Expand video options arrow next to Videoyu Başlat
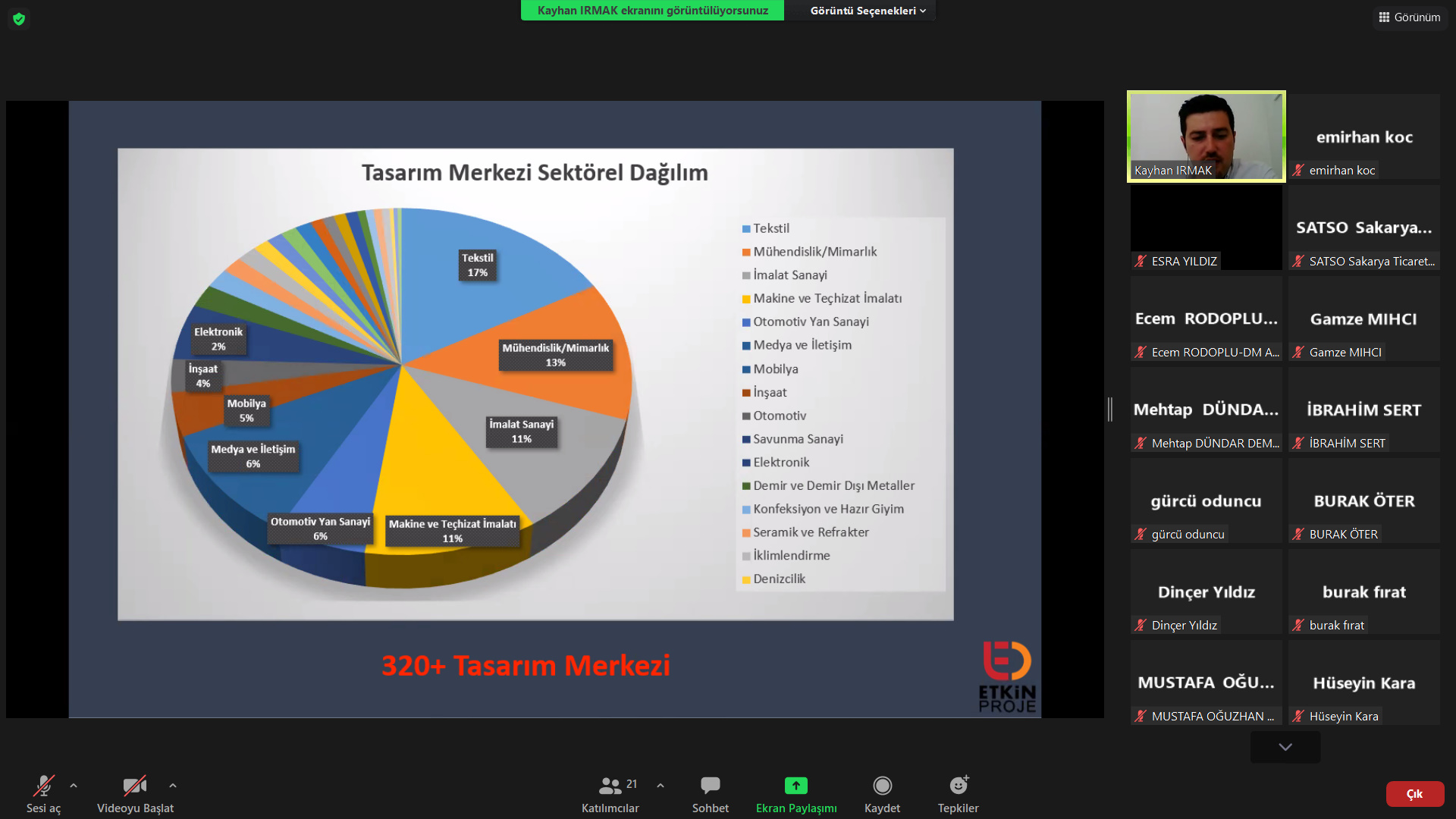This screenshot has height=819, width=1456. tap(173, 786)
